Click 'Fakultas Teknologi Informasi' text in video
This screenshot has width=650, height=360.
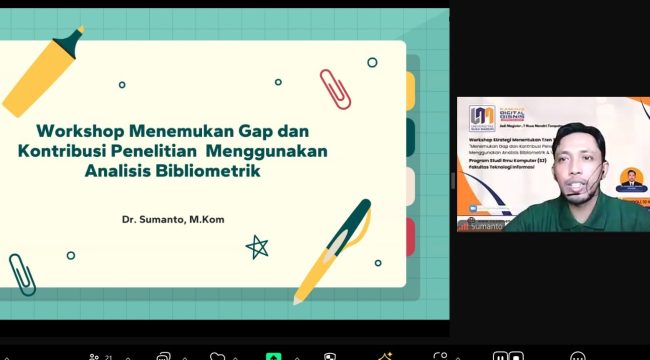[502, 167]
